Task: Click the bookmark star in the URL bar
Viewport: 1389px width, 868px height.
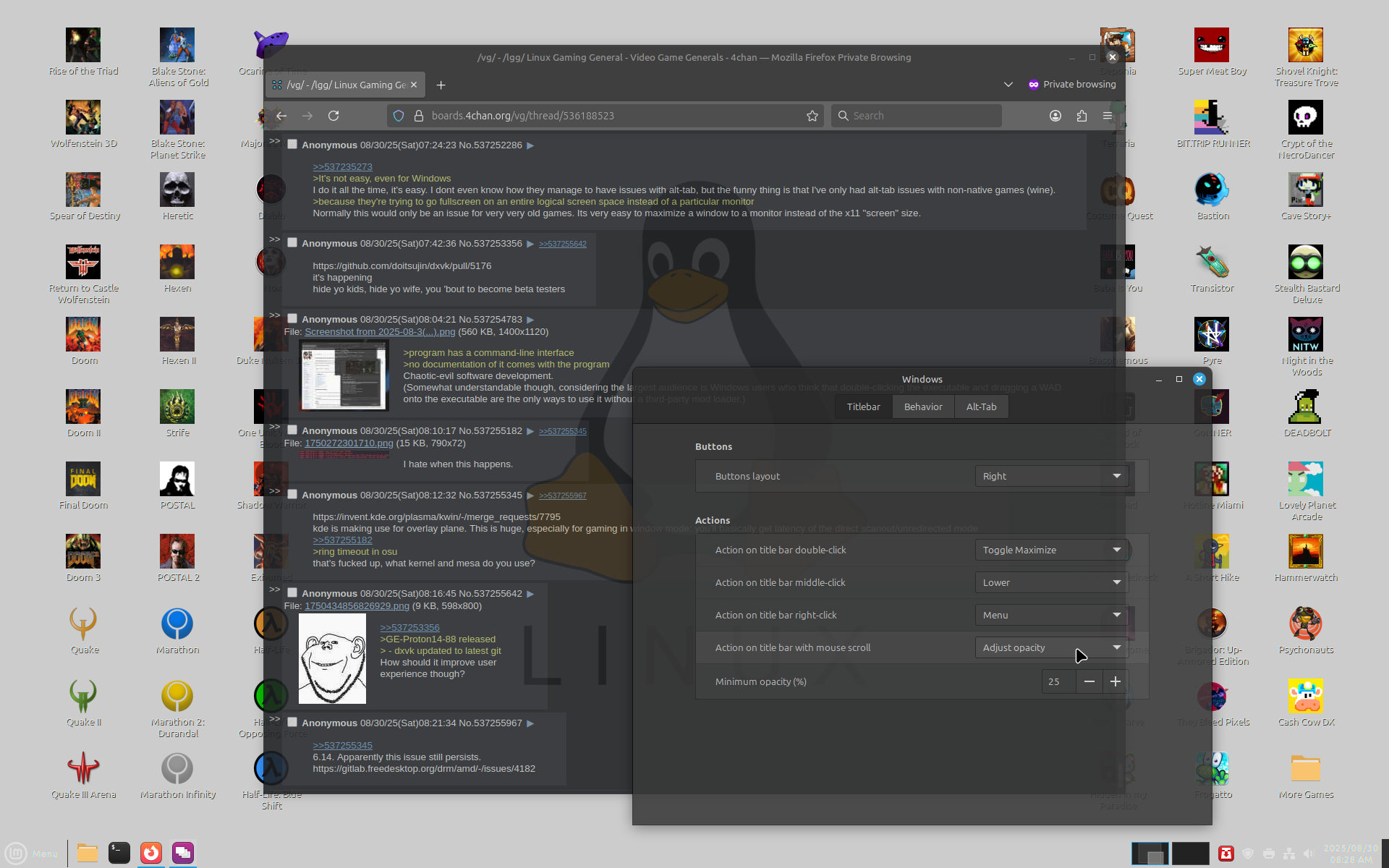Action: [812, 116]
